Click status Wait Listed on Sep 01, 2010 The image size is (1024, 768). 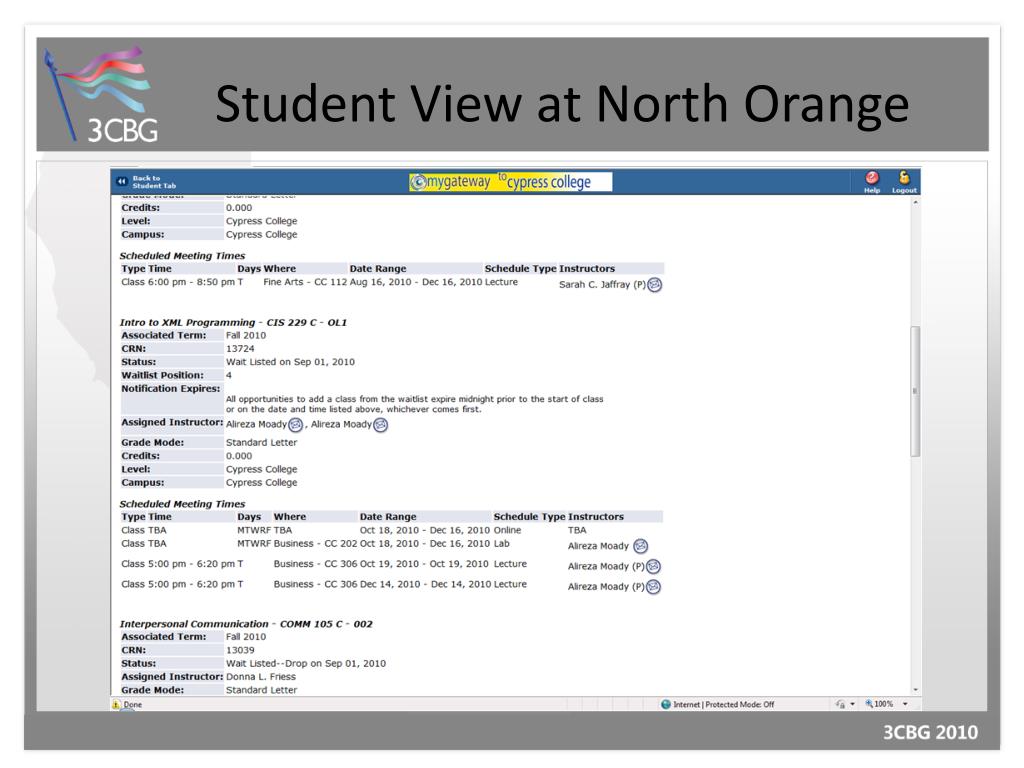(291, 362)
